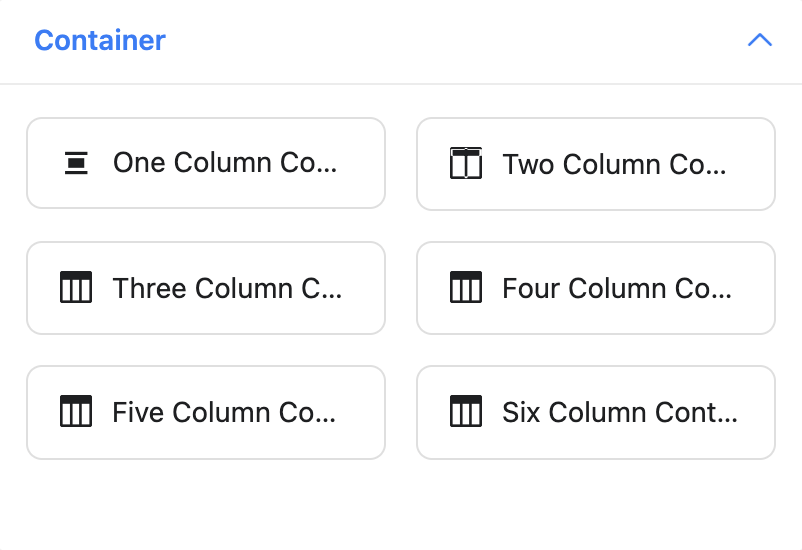Viewport: 802px width, 550px height.
Task: Add a Six Column Container layout
Action: coord(596,412)
